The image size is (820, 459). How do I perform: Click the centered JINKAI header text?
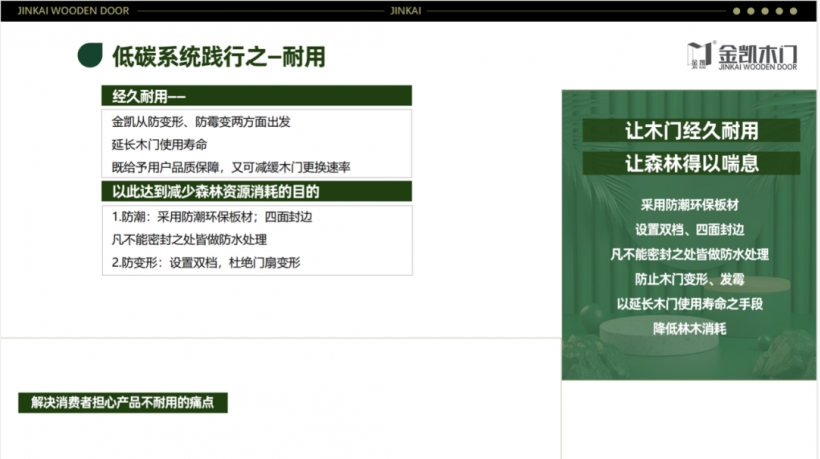[x=409, y=11]
